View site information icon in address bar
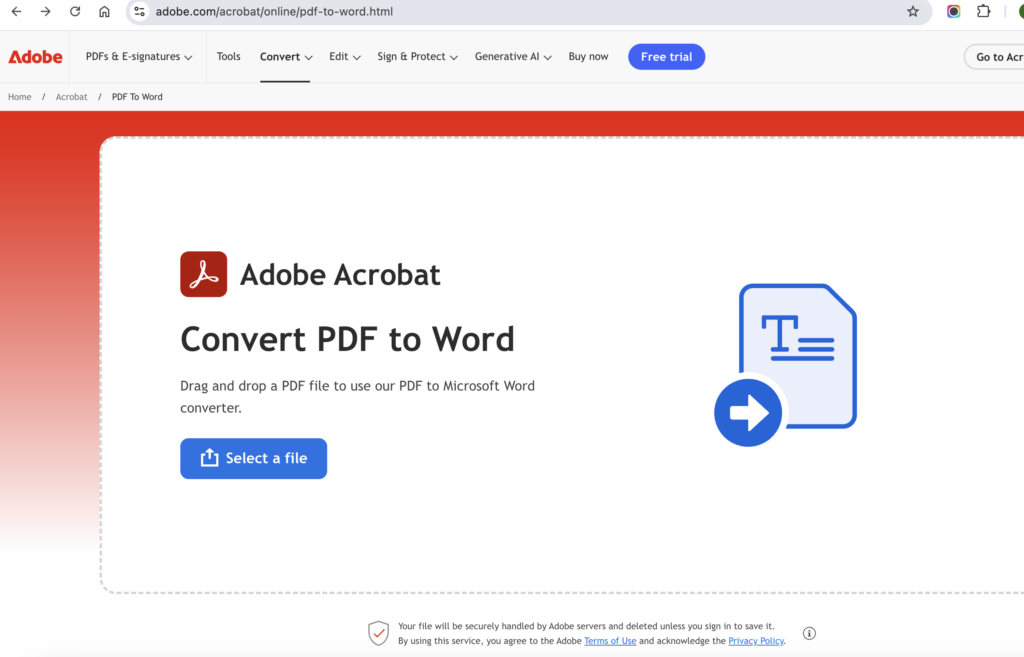The height and width of the screenshot is (657, 1024). pyautogui.click(x=139, y=11)
